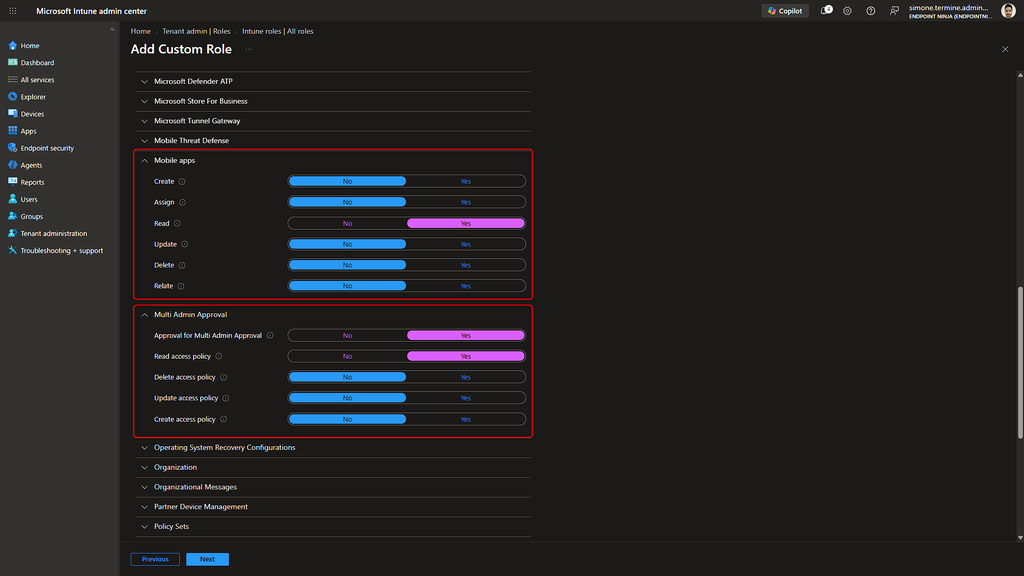Click the Explorer sidebar icon
The image size is (1024, 576).
[x=12, y=97]
